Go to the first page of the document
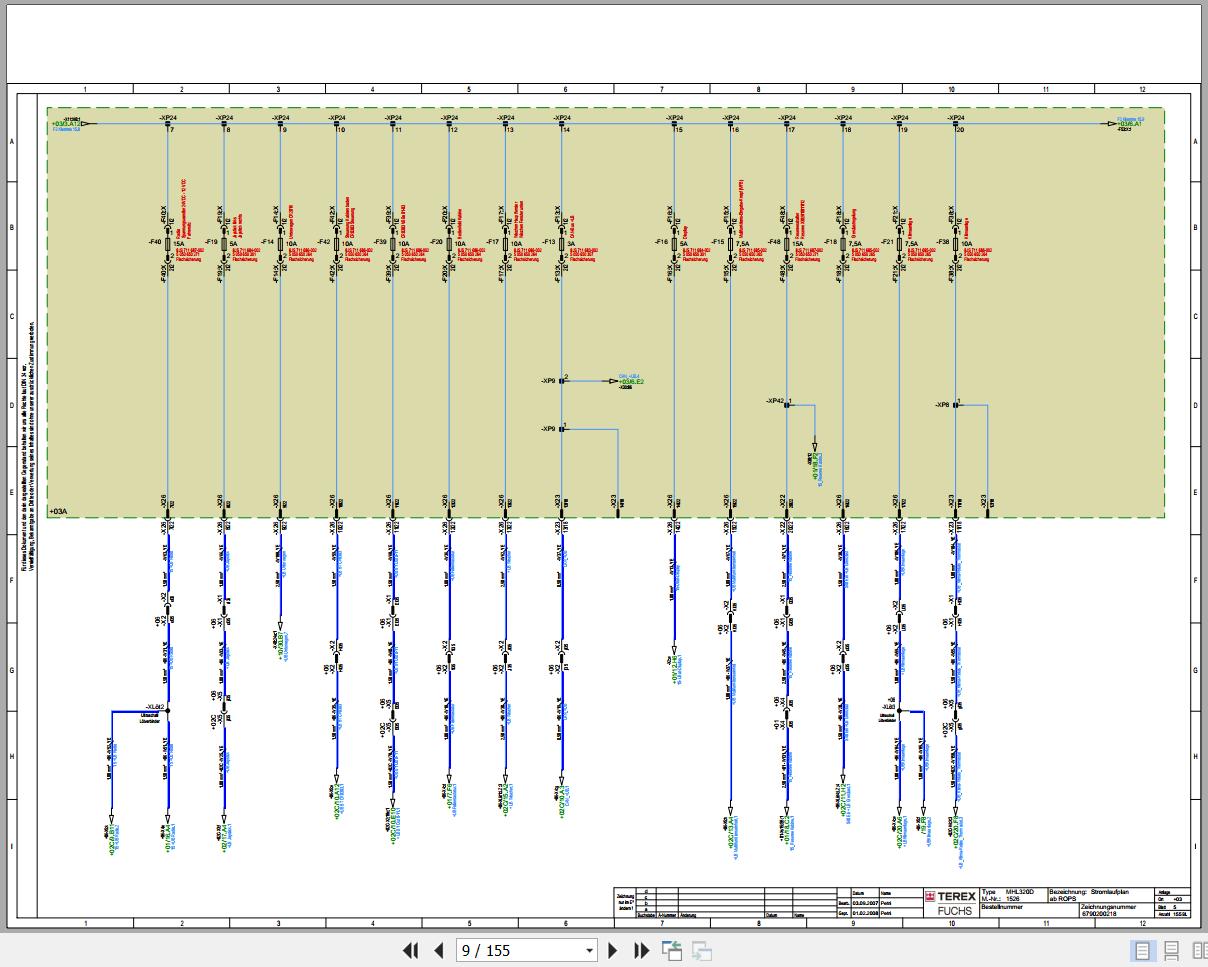The height and width of the screenshot is (967, 1208). [x=410, y=950]
